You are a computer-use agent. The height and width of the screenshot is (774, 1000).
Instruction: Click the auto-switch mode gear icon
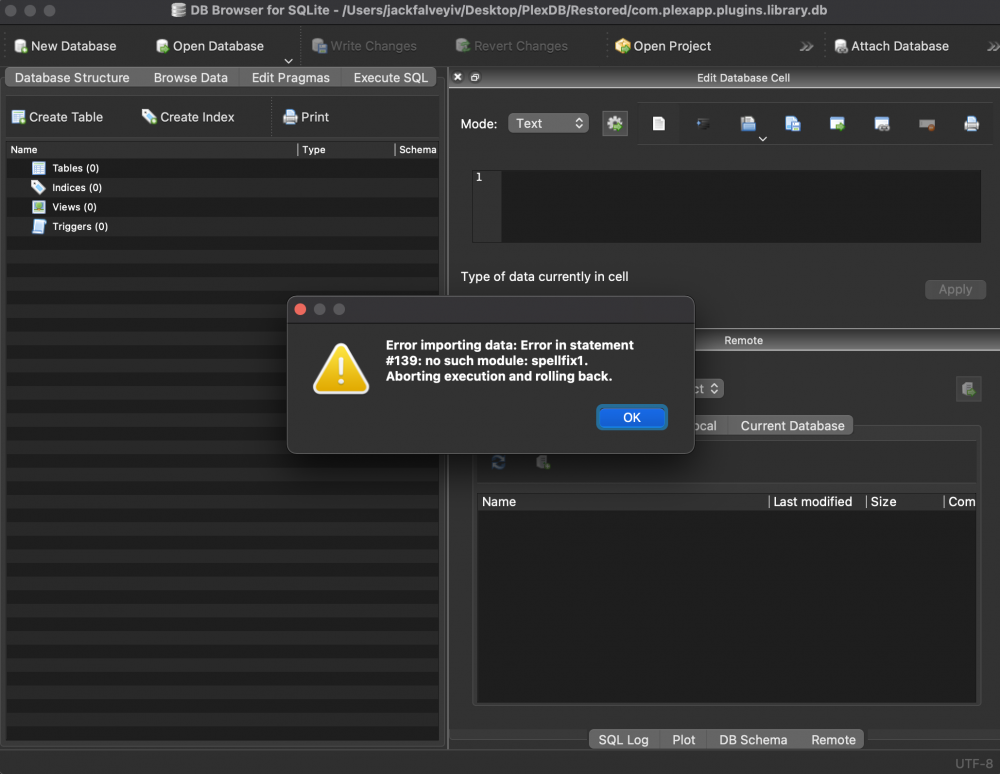pyautogui.click(x=615, y=123)
